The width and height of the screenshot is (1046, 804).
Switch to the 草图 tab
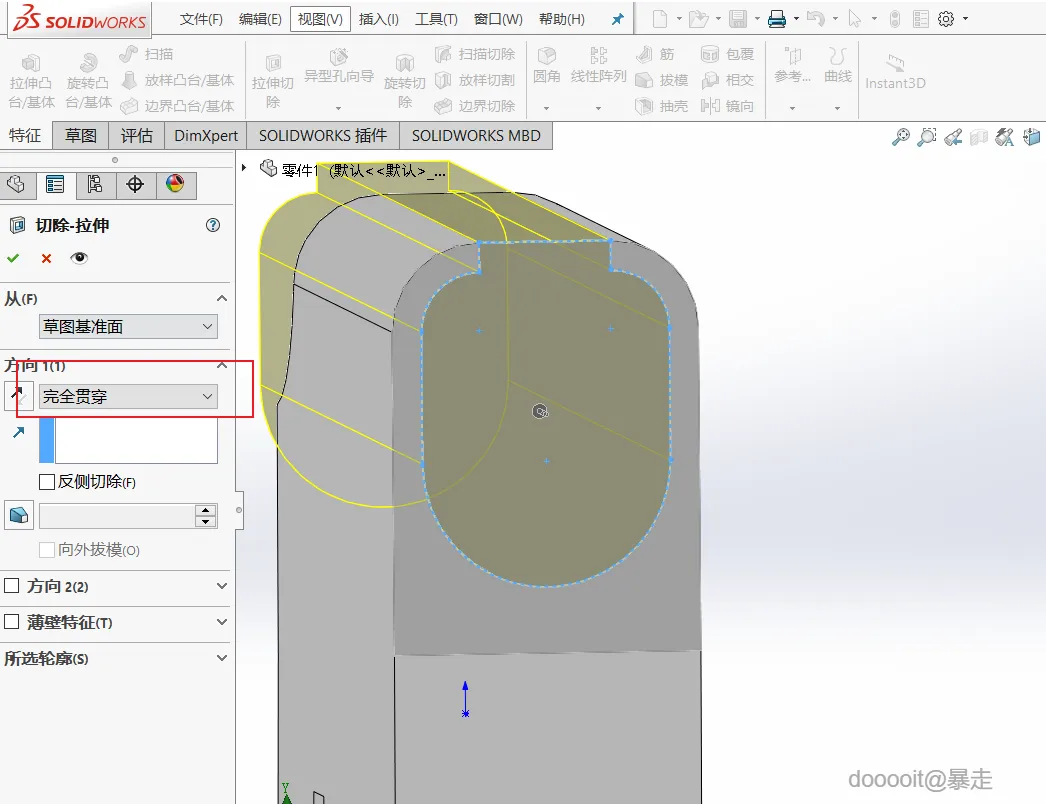pyautogui.click(x=81, y=136)
